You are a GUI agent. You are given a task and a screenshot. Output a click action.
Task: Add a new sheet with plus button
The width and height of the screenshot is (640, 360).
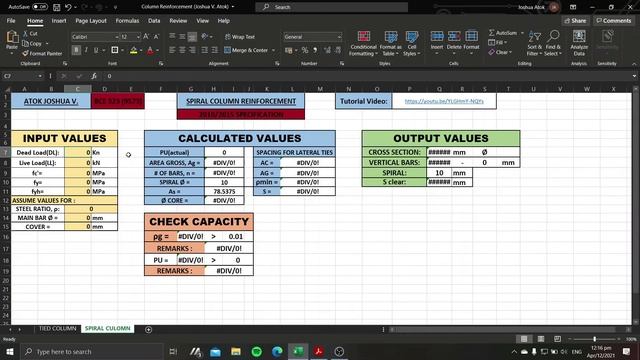click(148, 329)
